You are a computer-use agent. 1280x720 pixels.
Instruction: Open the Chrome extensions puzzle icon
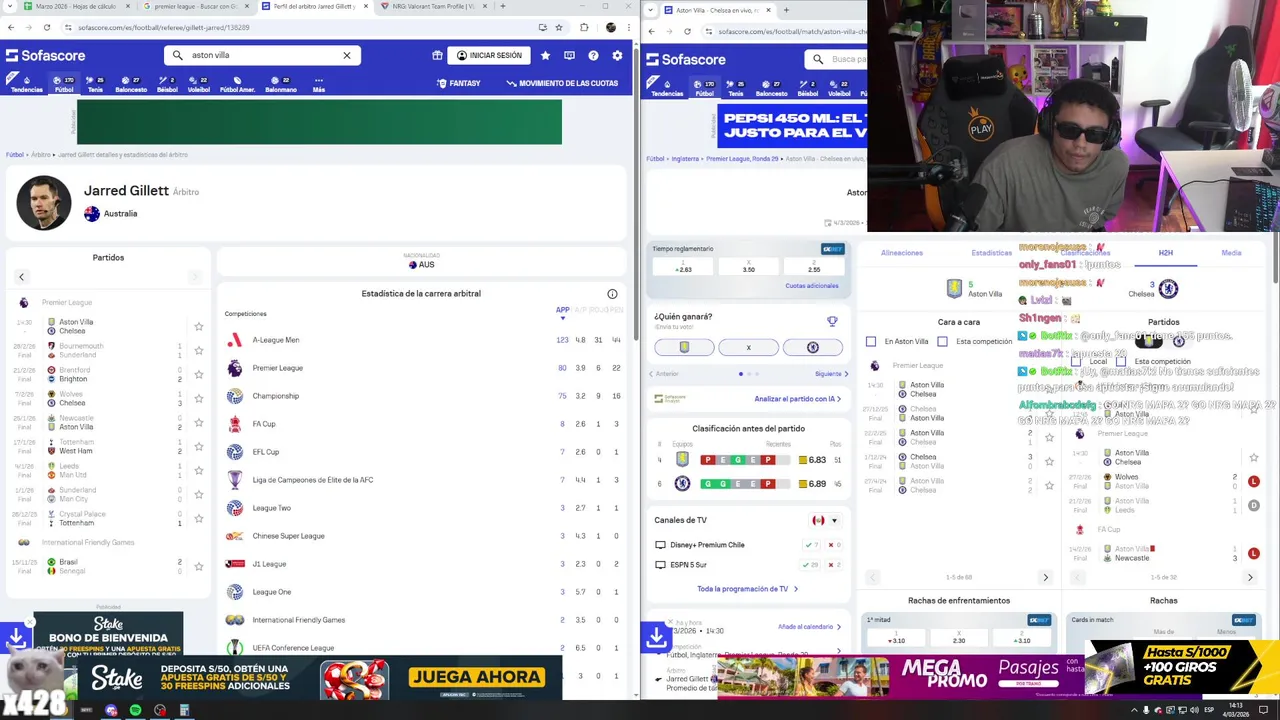coord(585,27)
